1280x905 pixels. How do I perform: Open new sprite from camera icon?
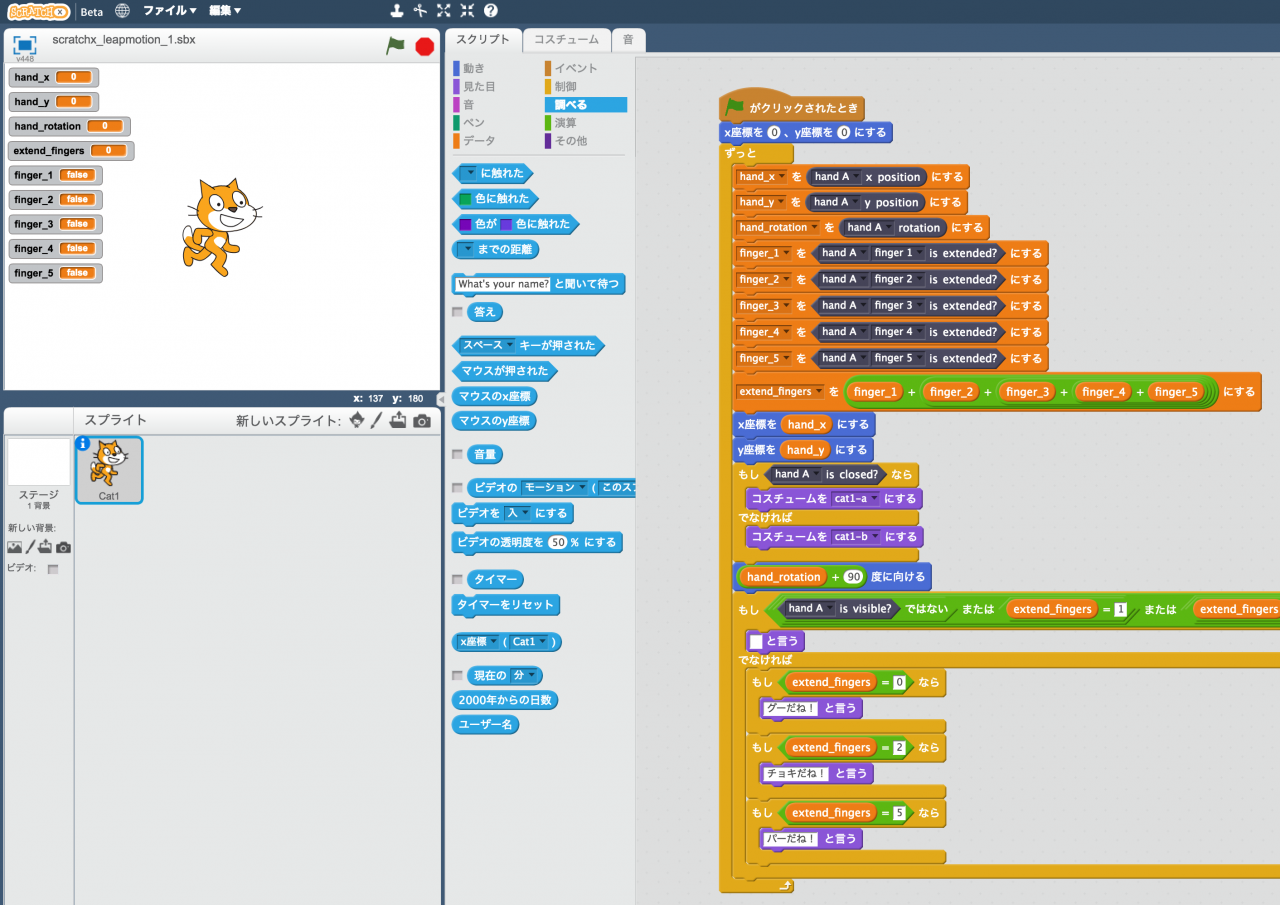422,421
